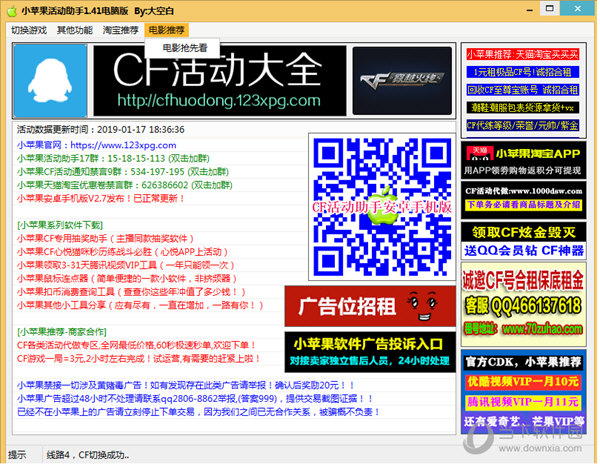Open 小苹果软件广告投诉入口 banner
Image resolution: width=600 pixels, height=470 pixels.
pos(370,352)
